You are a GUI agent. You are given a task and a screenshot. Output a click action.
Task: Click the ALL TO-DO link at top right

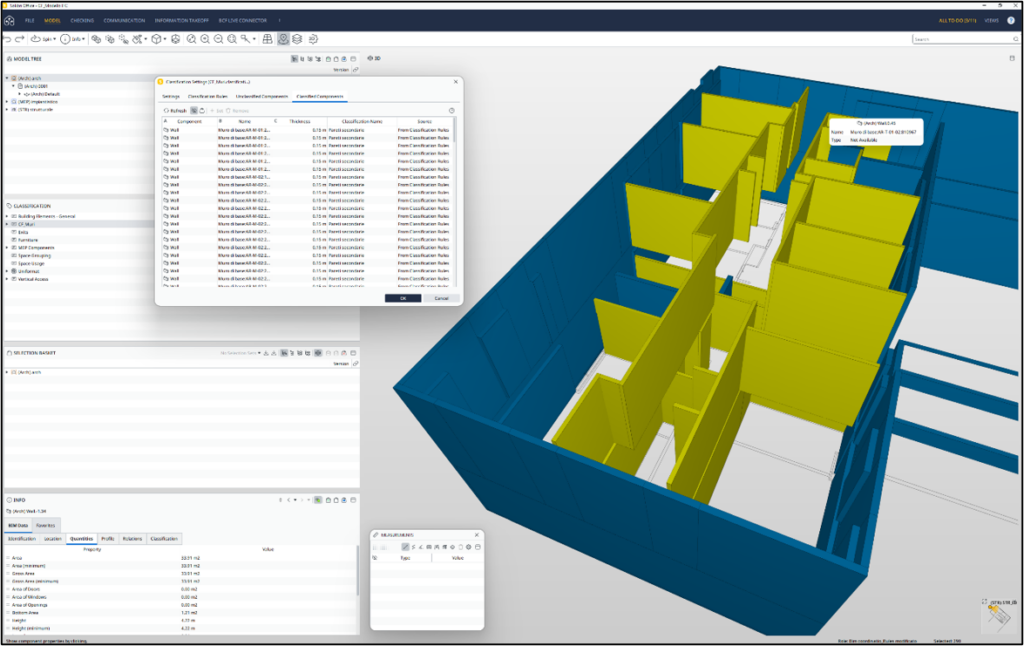tap(957, 21)
